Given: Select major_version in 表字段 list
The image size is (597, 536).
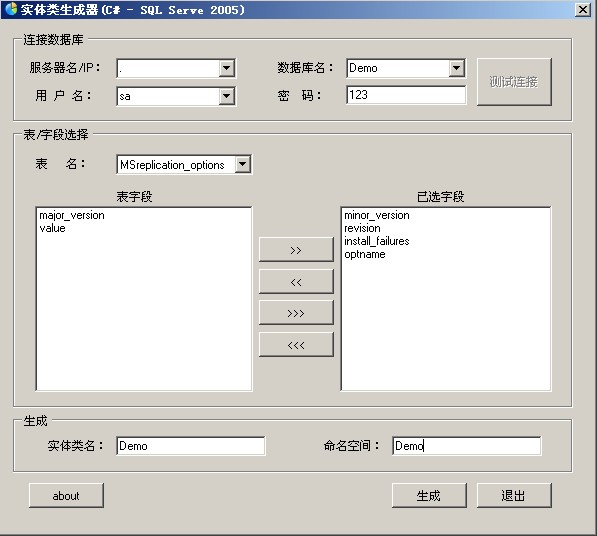Looking at the screenshot, I should (72, 215).
